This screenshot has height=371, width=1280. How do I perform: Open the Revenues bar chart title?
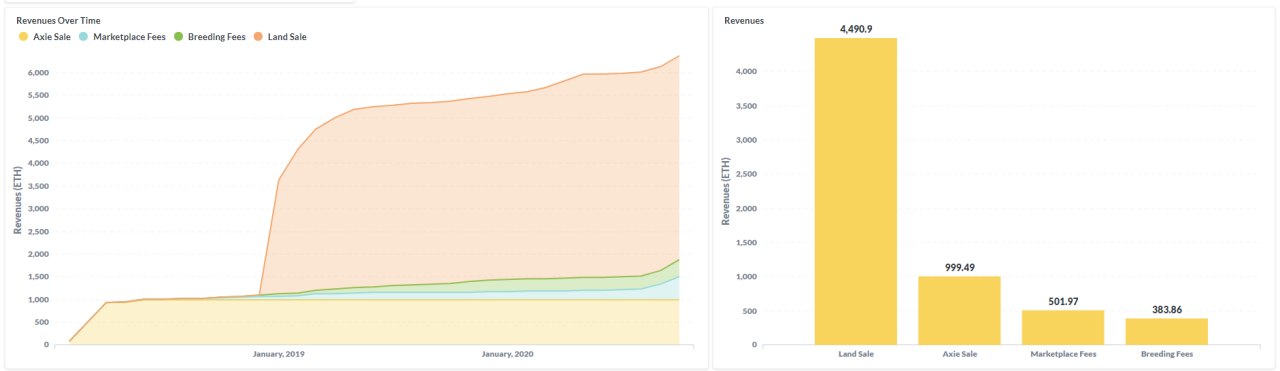point(744,20)
